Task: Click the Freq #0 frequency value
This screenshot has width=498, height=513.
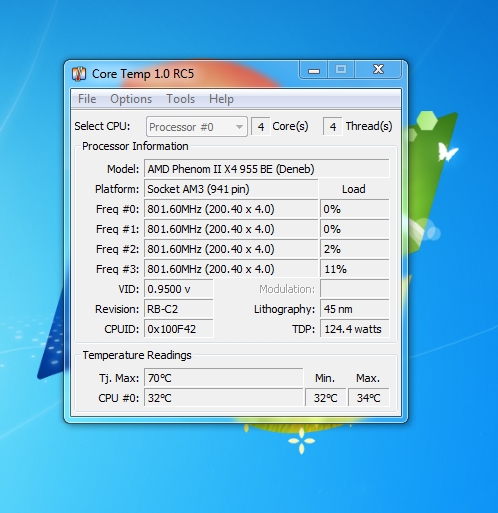Action: point(231,209)
